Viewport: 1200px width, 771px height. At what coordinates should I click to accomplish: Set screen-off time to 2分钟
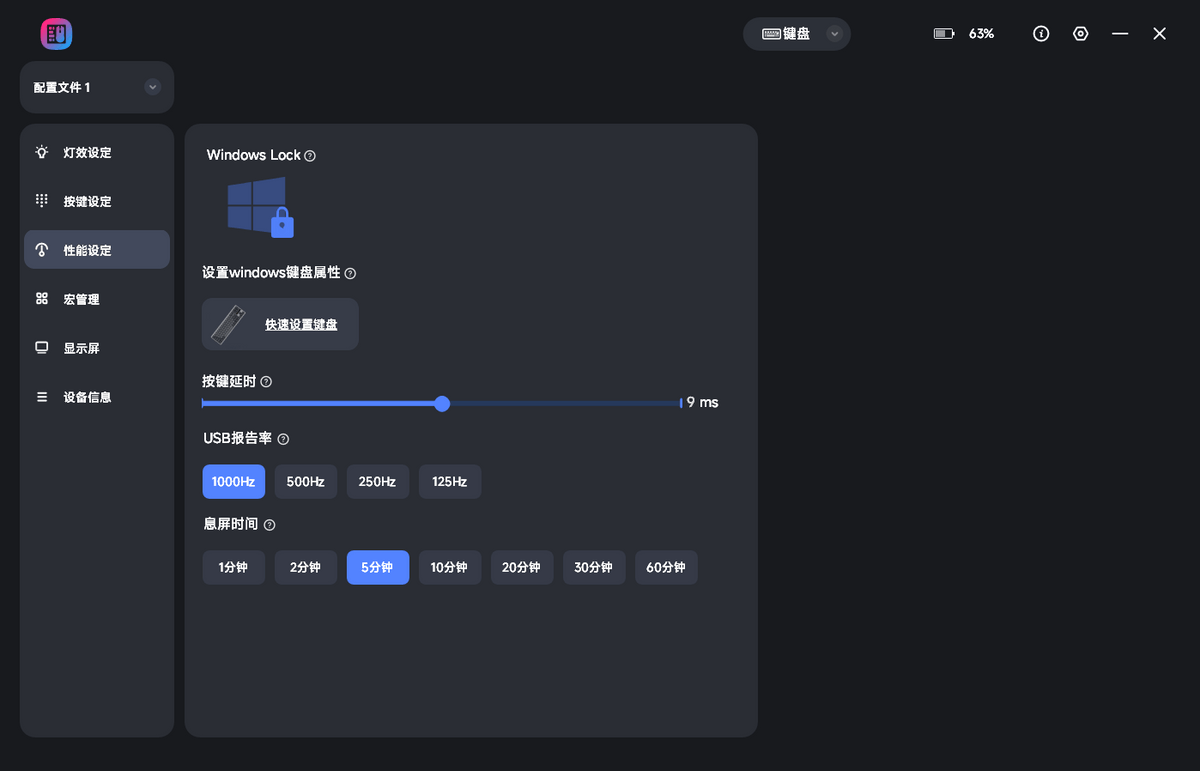coord(305,567)
